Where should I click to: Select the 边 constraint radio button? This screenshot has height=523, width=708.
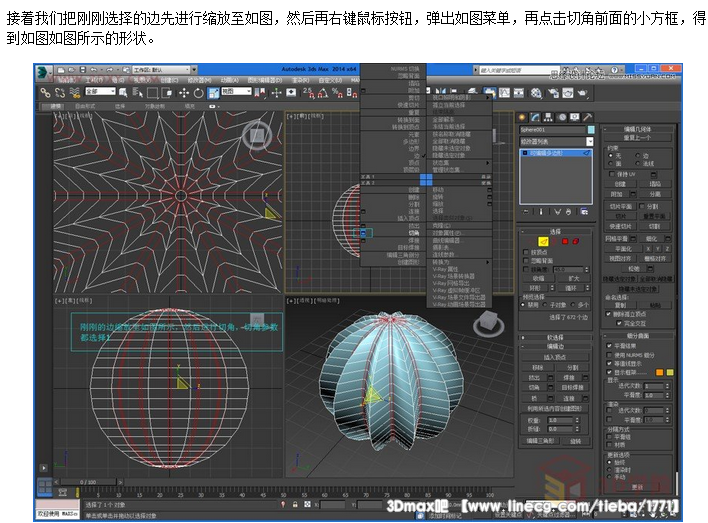637,155
